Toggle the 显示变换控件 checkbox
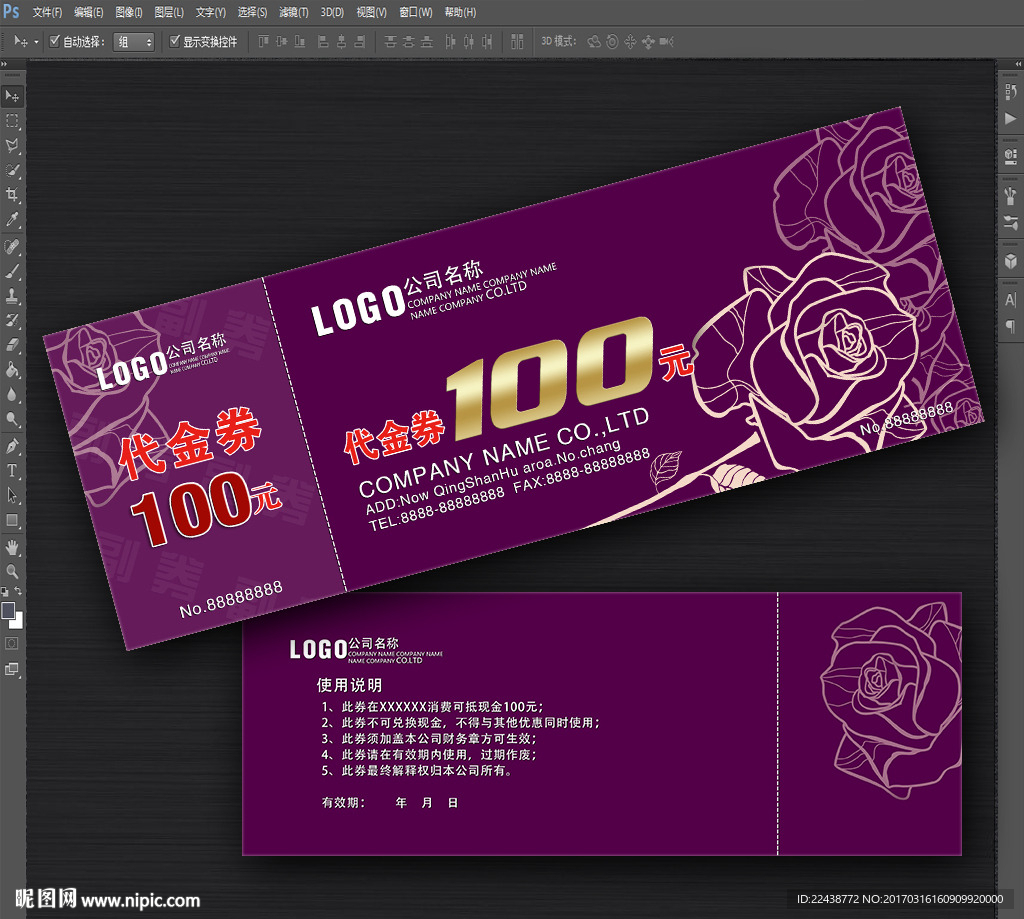1024x919 pixels. point(175,41)
